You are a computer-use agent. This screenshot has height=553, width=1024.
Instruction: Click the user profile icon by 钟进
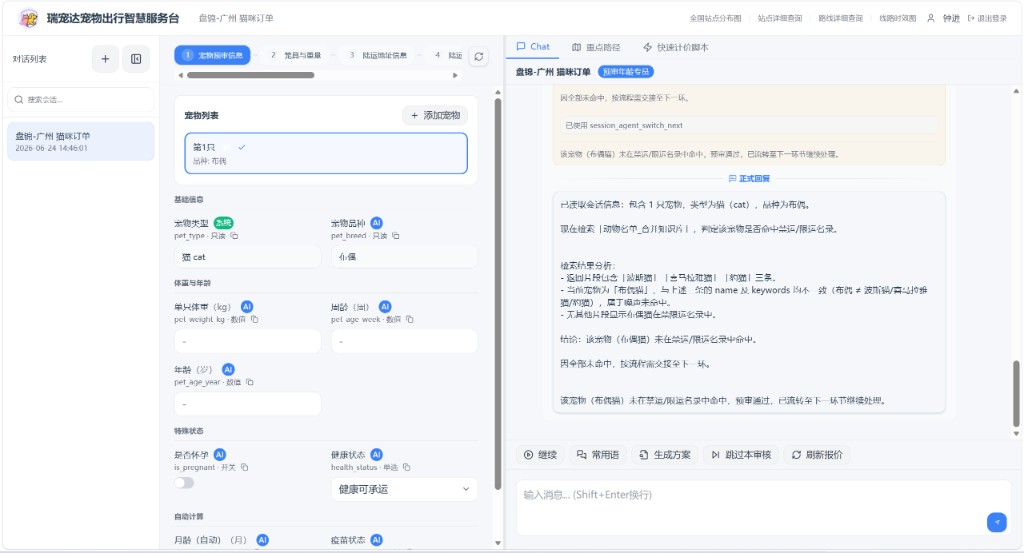(x=931, y=18)
